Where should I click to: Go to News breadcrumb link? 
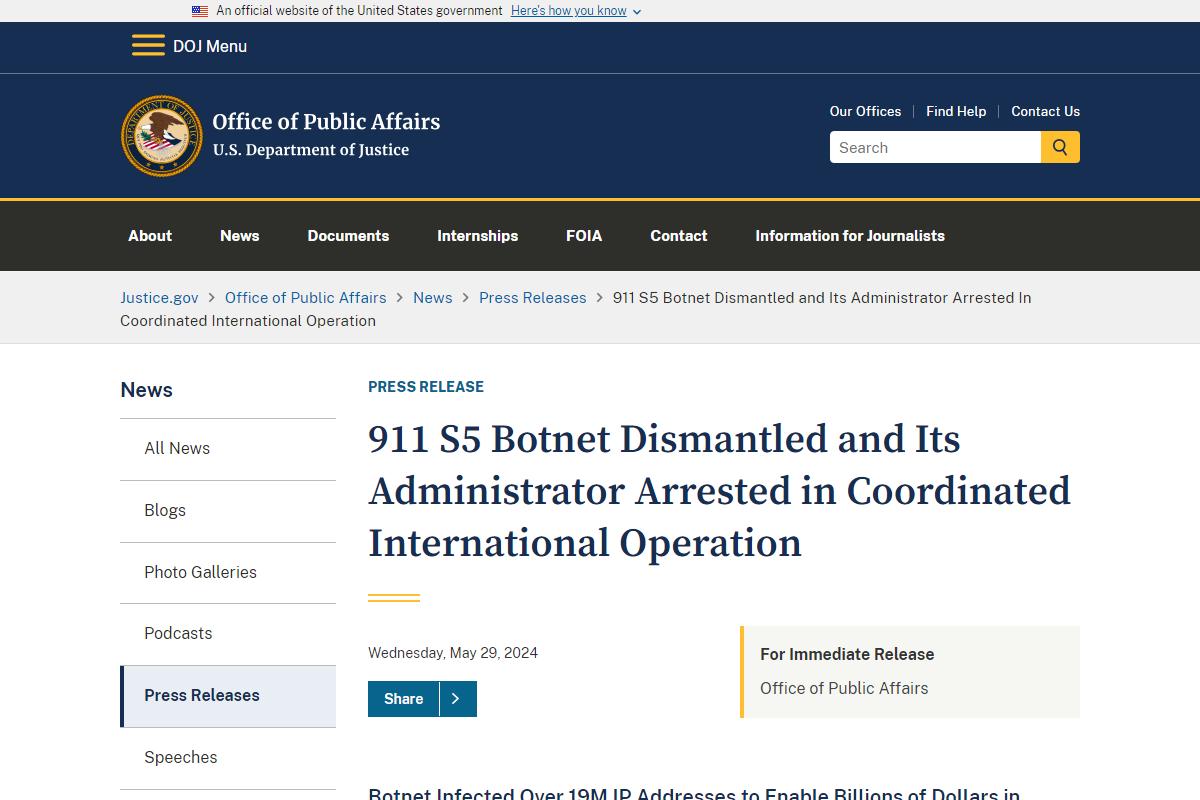tap(432, 298)
